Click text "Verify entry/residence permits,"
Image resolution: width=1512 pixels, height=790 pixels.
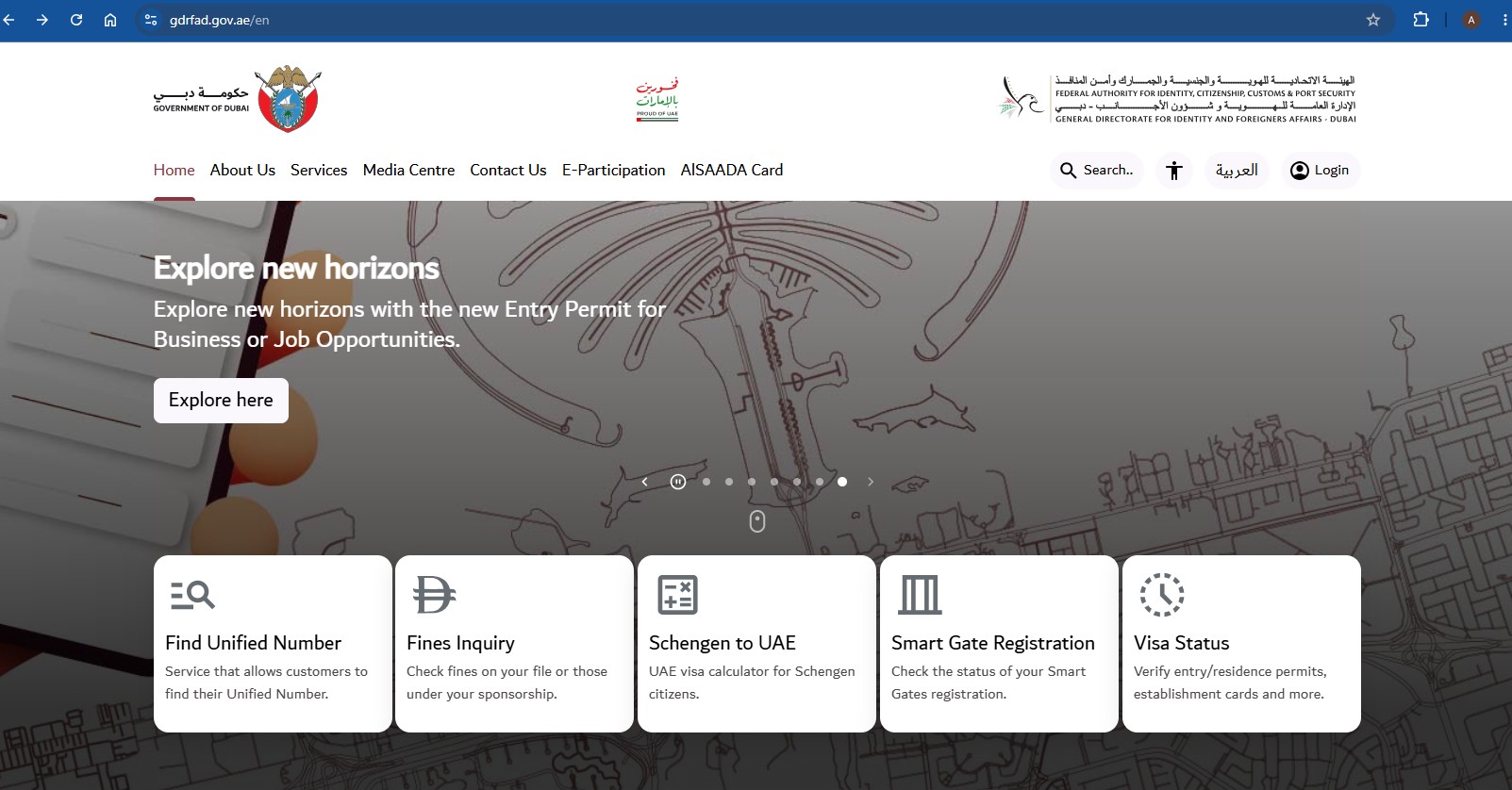point(1230,671)
